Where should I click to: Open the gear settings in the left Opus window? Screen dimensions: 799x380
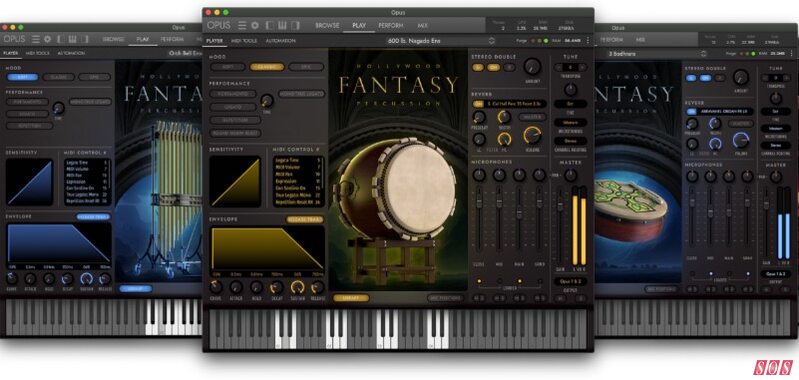(47, 39)
